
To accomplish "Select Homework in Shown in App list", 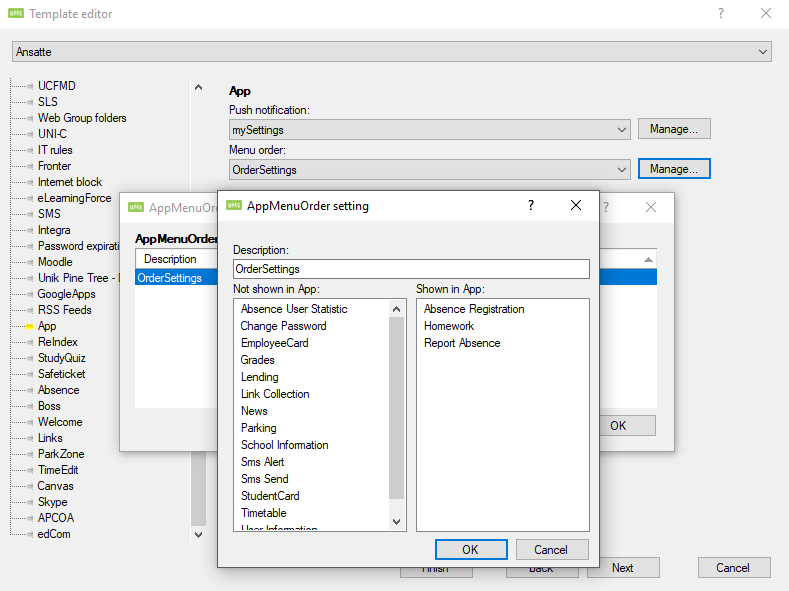I will pos(449,326).
